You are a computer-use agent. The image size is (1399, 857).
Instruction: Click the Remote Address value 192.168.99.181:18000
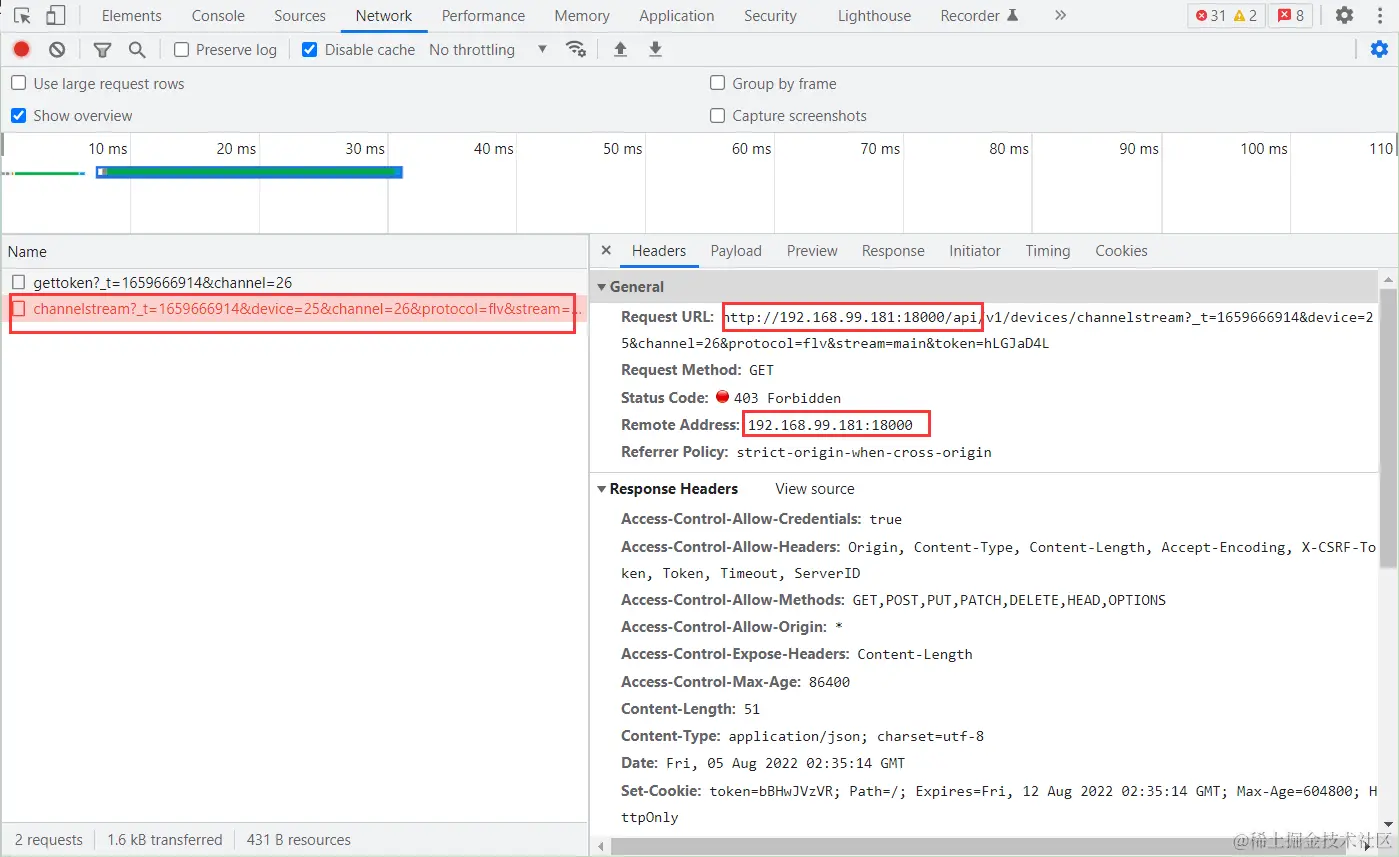tap(830, 425)
